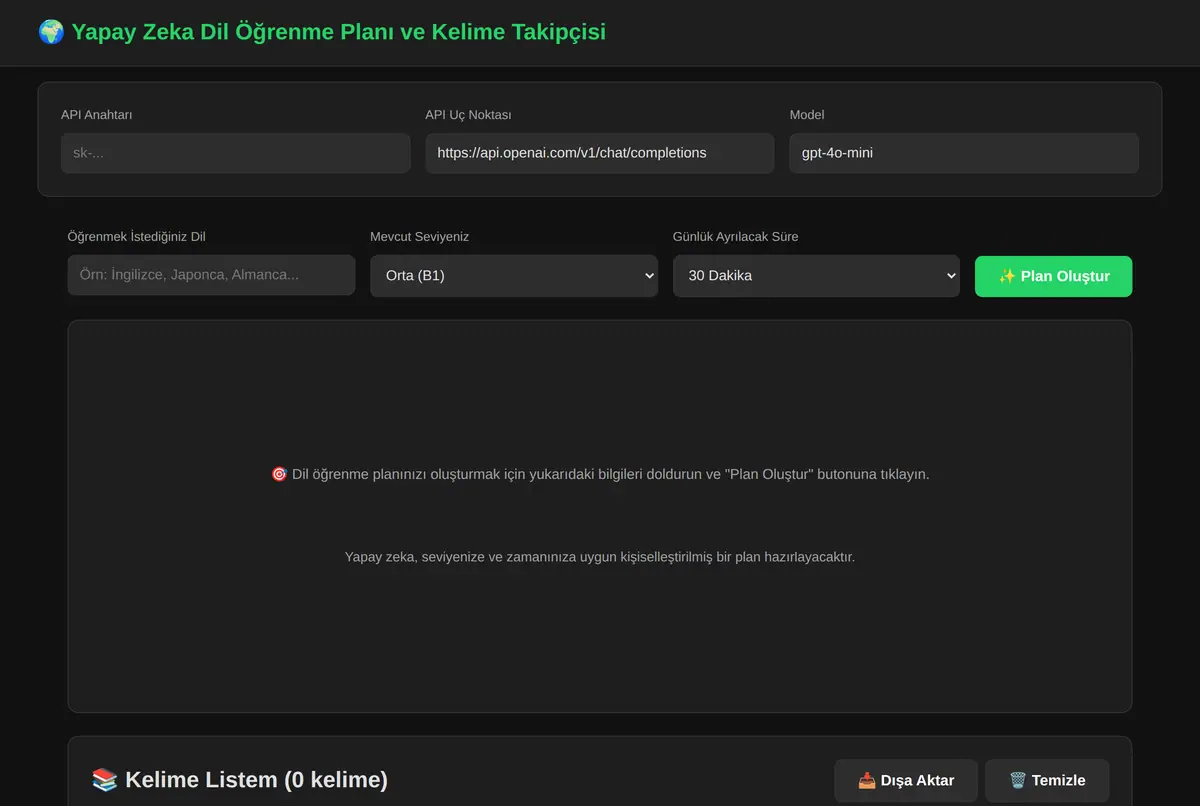Viewport: 1200px width, 806px height.
Task: Click the API Uç Noktası URL field
Action: tap(600, 153)
